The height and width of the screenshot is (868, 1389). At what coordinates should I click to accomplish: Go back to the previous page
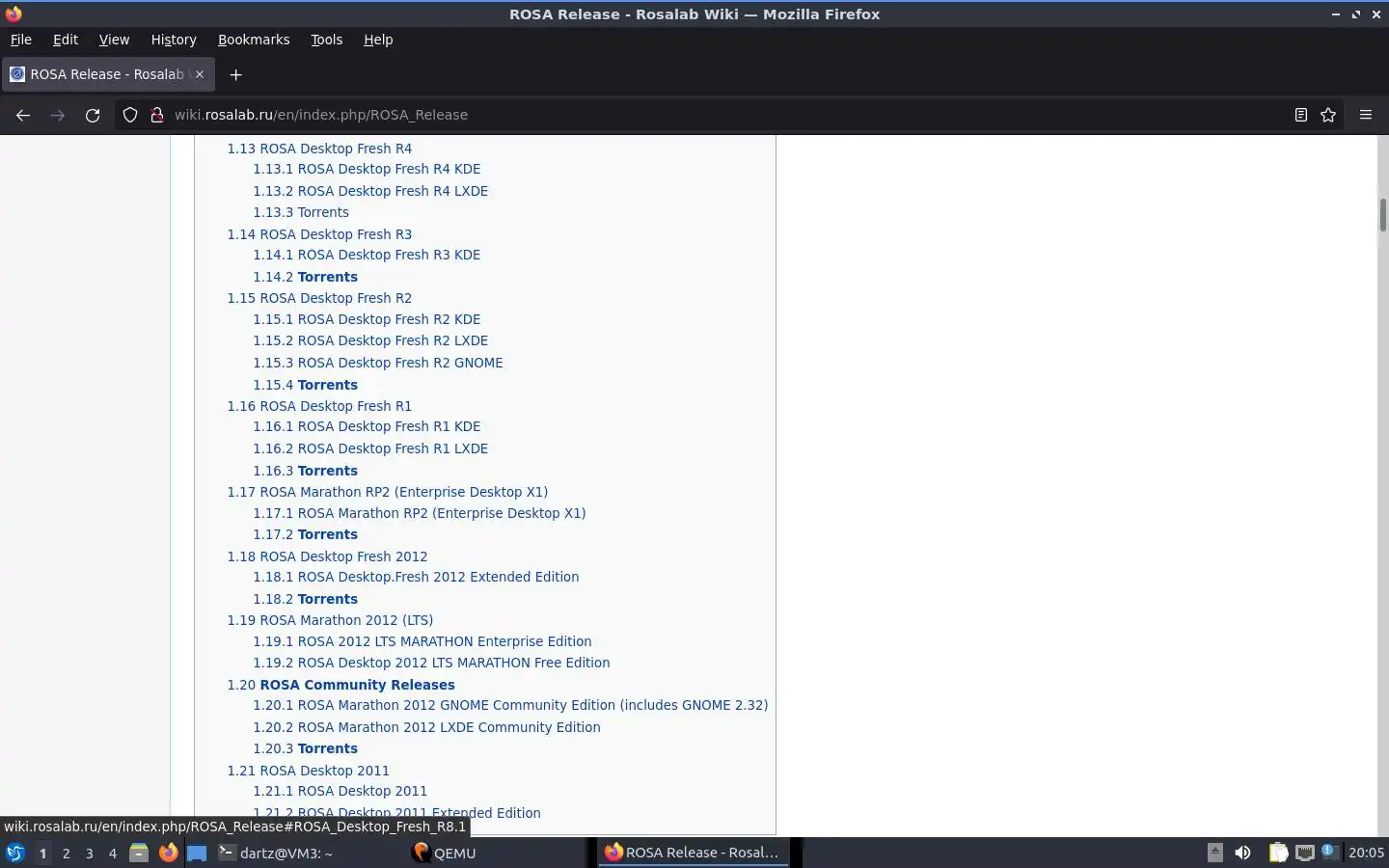click(23, 115)
